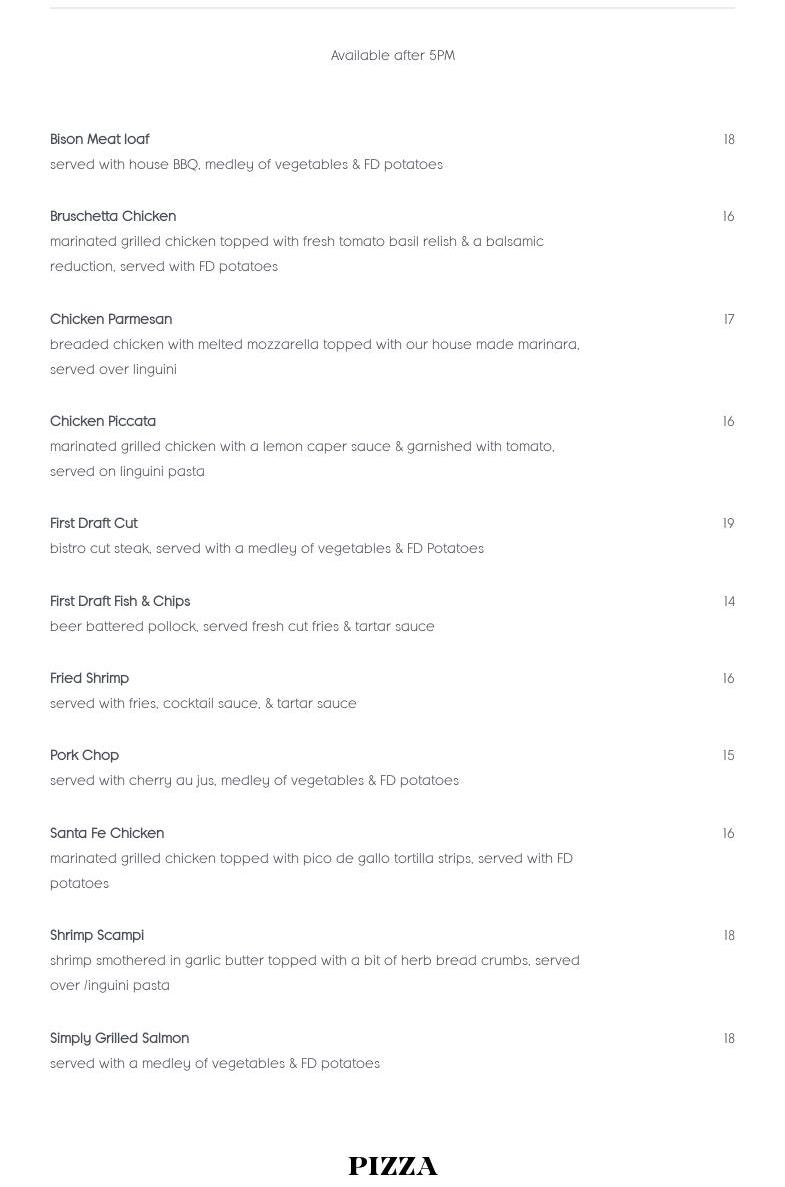The image size is (785, 1187).
Task: Click the Chicken Parmesan heading
Action: [x=111, y=320]
